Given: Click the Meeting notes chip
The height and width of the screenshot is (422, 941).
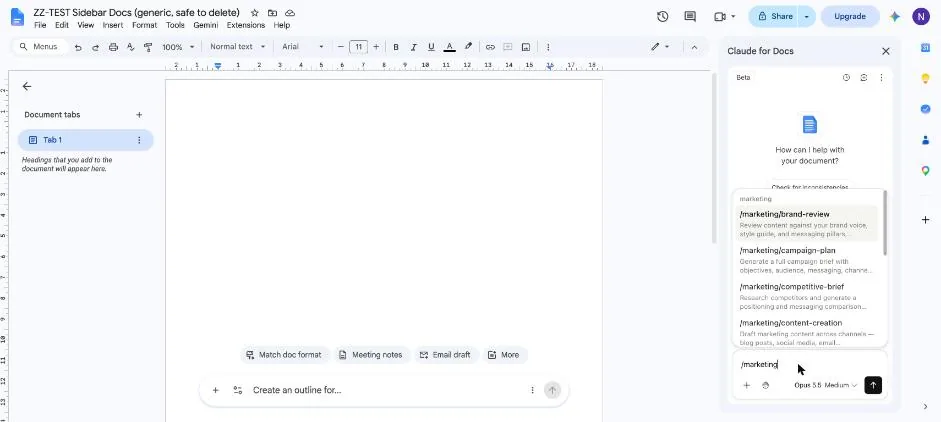Looking at the screenshot, I should point(372,355).
